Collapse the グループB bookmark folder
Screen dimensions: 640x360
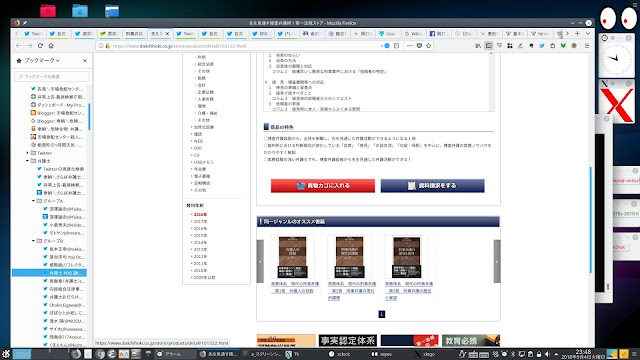pyautogui.click(x=33, y=241)
